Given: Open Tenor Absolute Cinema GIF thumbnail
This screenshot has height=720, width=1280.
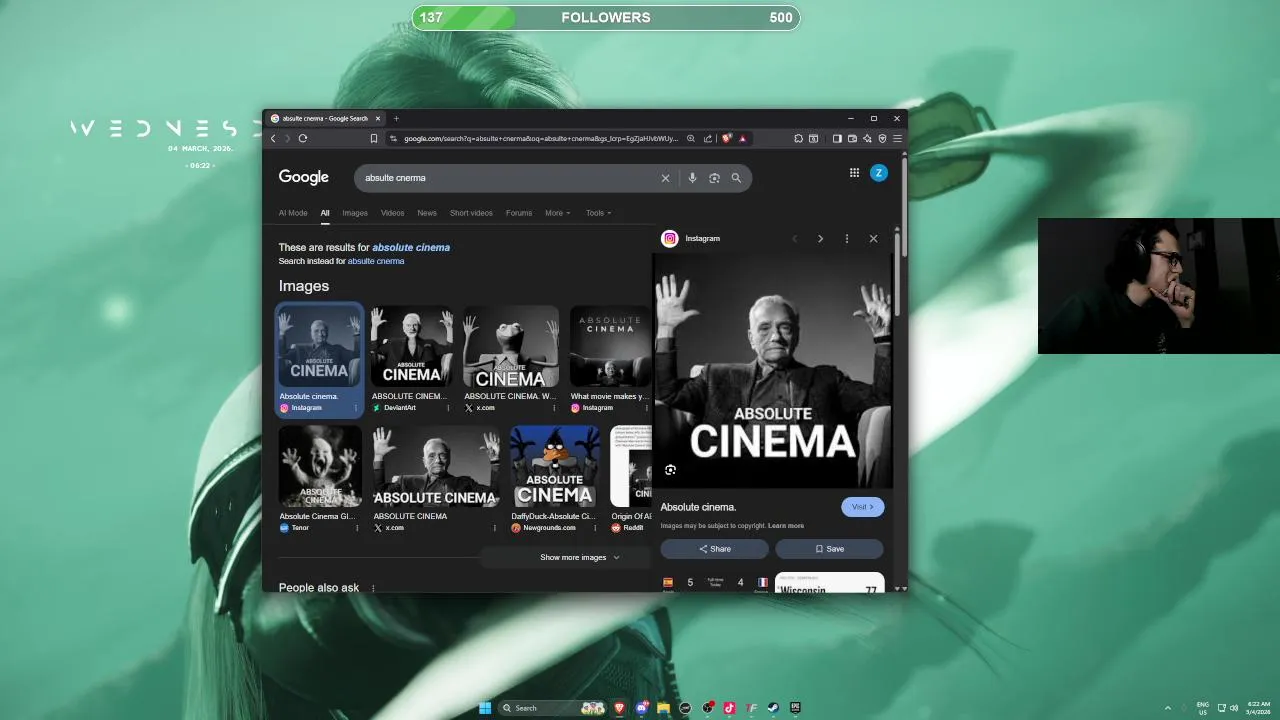Looking at the screenshot, I should click(x=320, y=466).
